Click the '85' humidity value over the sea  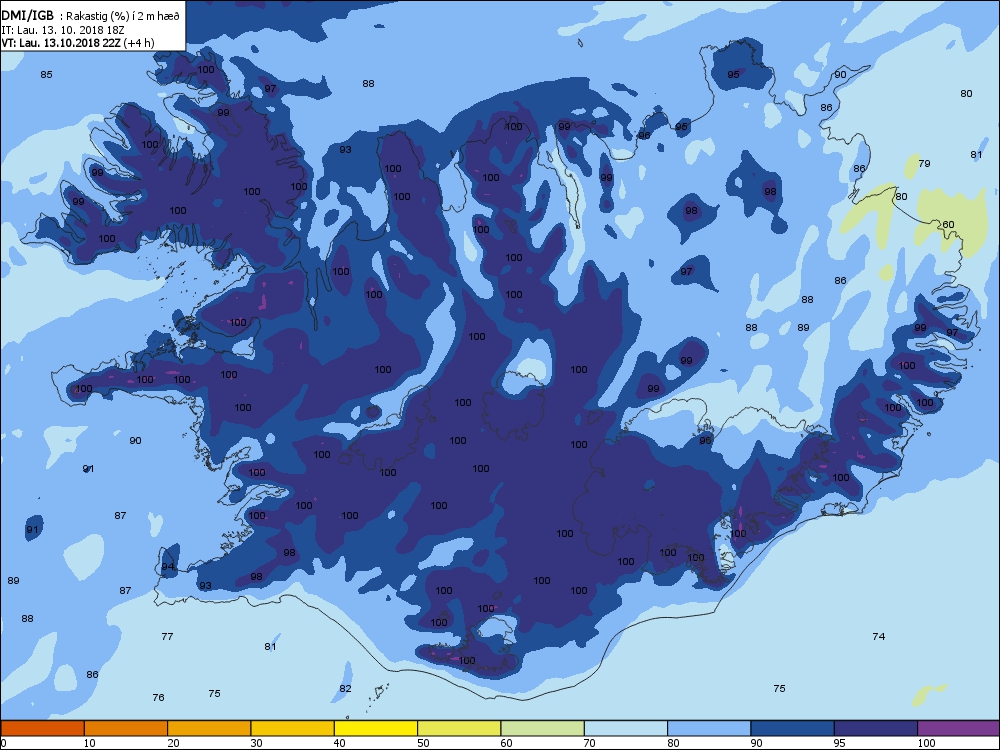click(46, 75)
